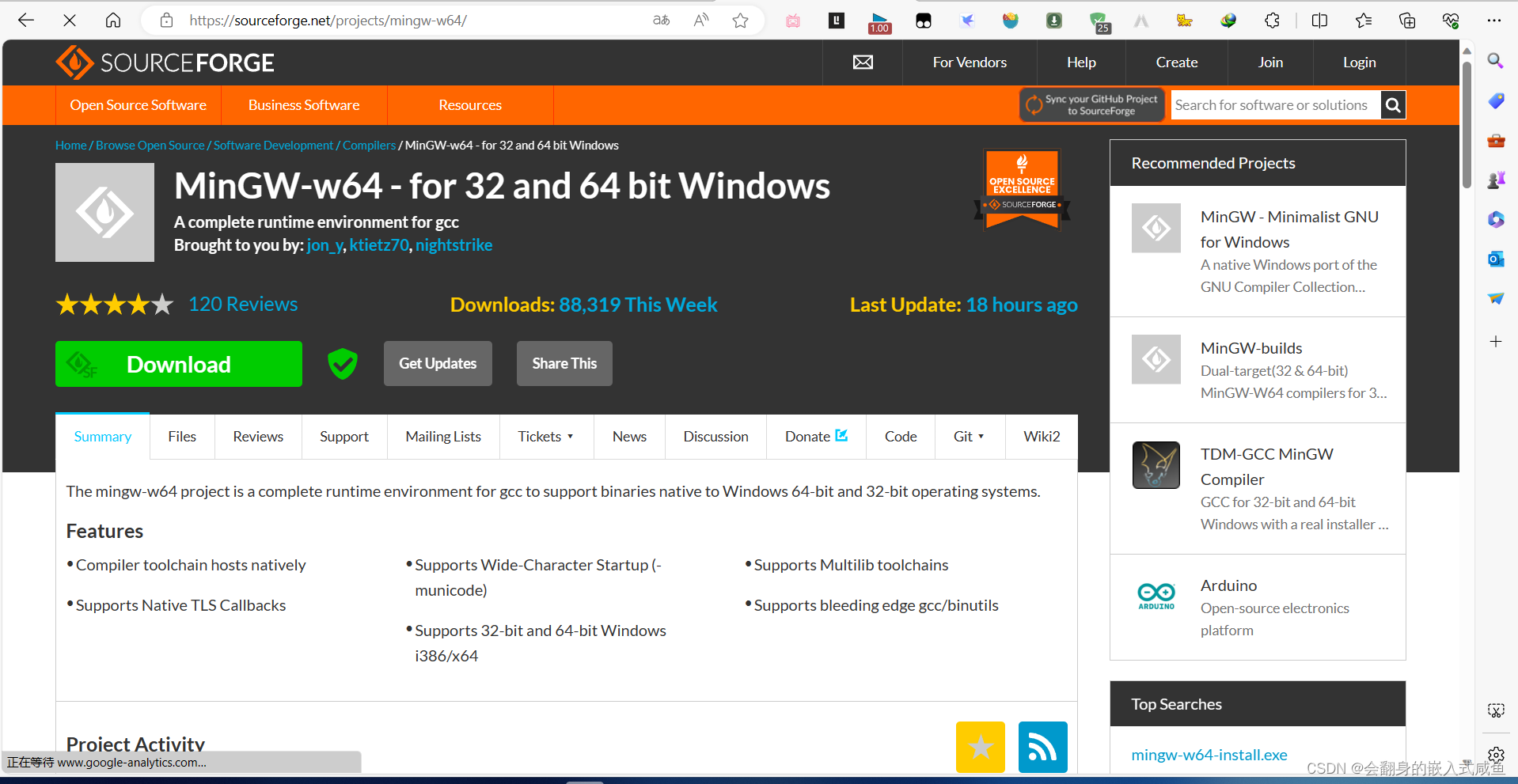
Task: Open Outlook icon in Edge sidebar
Action: point(1495,259)
